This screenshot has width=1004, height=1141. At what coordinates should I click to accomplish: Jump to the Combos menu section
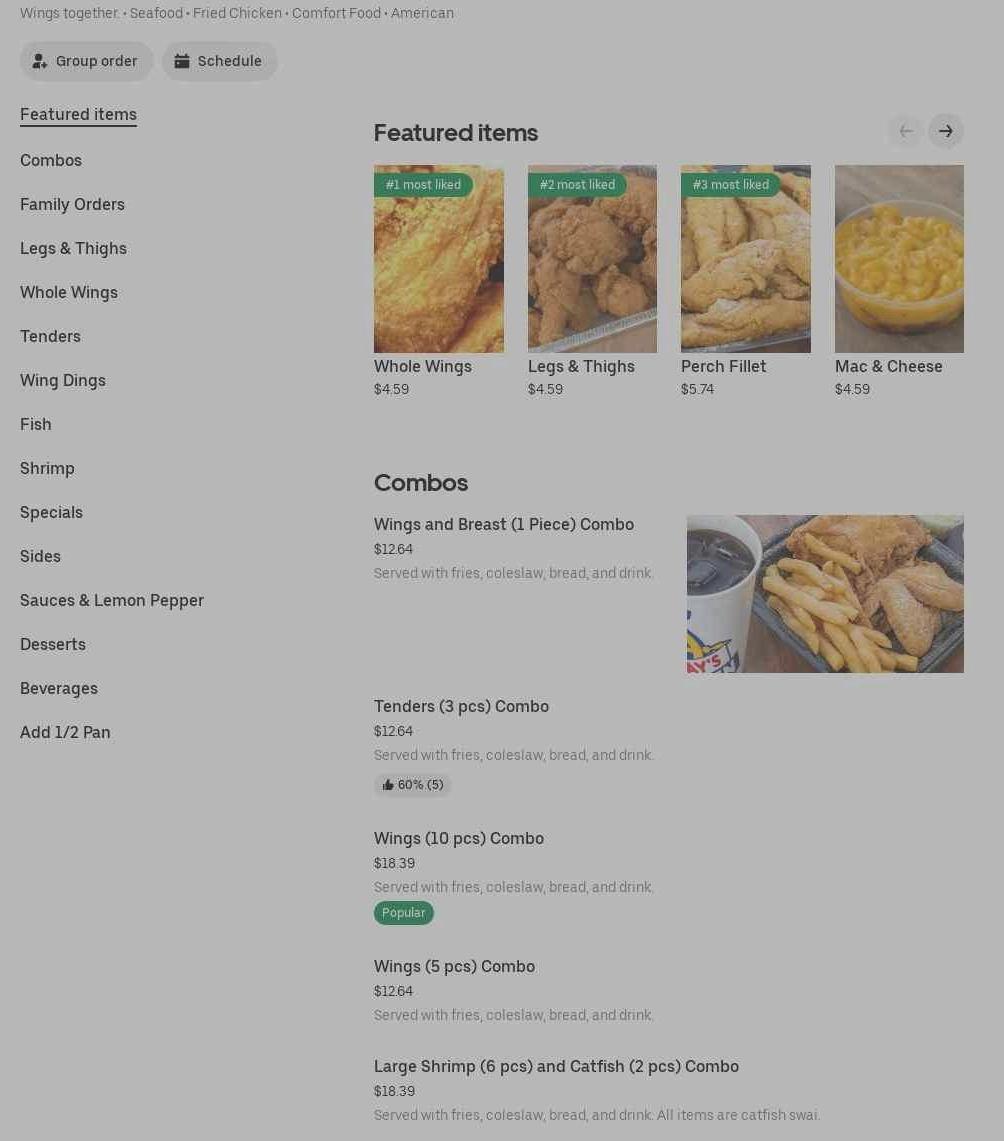pos(51,160)
